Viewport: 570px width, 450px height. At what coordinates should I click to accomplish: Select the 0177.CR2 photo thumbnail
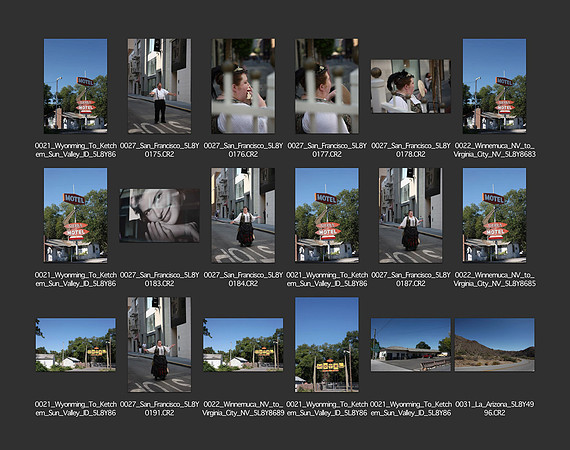(327, 86)
